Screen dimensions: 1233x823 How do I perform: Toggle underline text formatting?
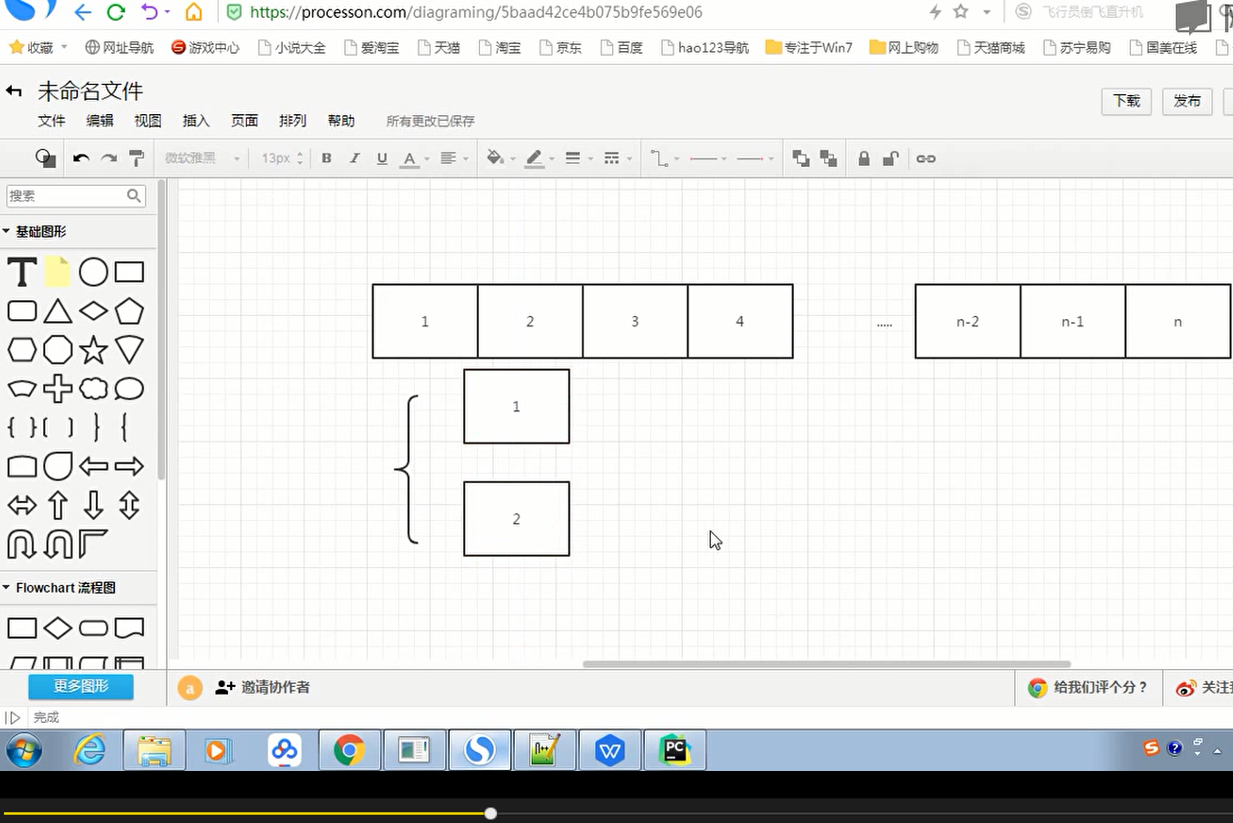coord(382,159)
